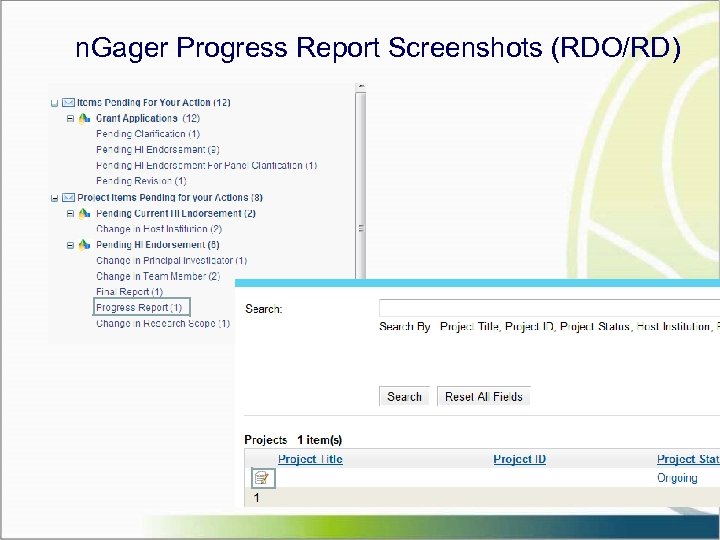The width and height of the screenshot is (720, 540).
Task: Click envelope icon beside Project Items Pending
Action: point(68,197)
